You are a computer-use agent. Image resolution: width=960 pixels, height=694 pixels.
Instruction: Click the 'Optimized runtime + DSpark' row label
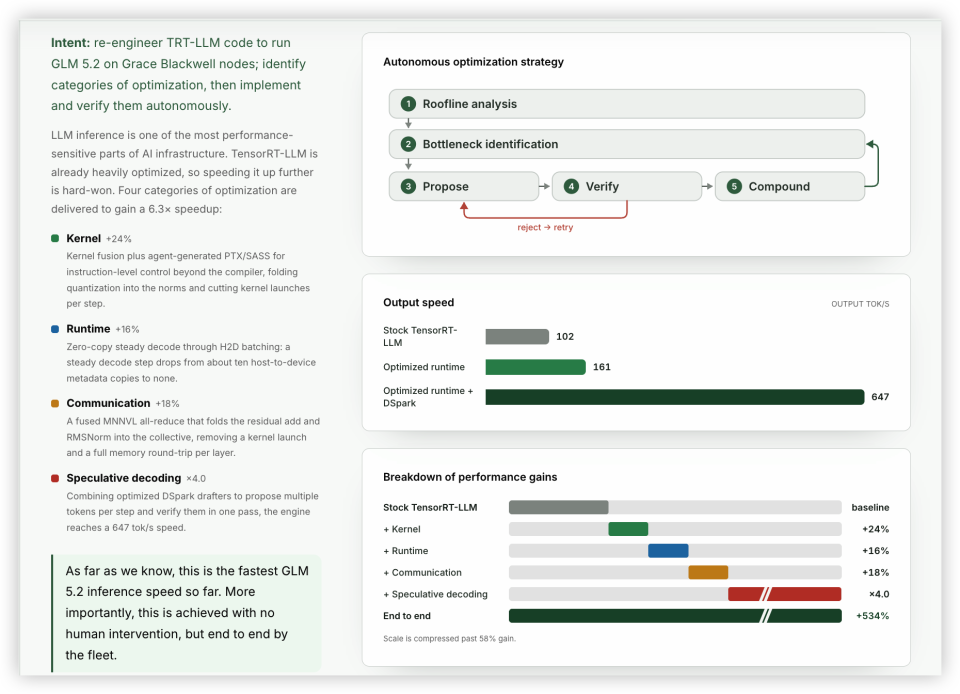pos(428,397)
